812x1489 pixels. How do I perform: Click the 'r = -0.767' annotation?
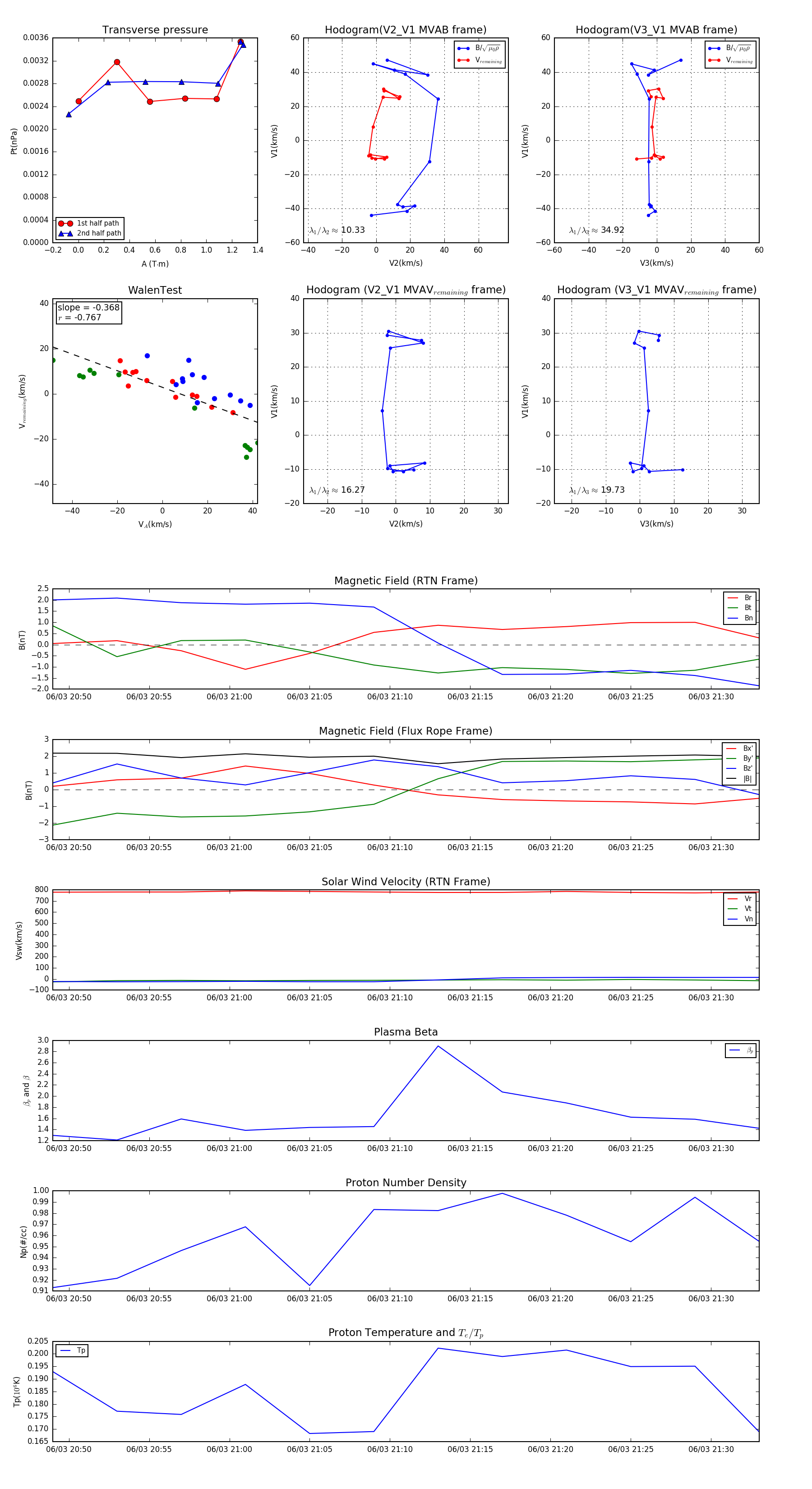80,317
